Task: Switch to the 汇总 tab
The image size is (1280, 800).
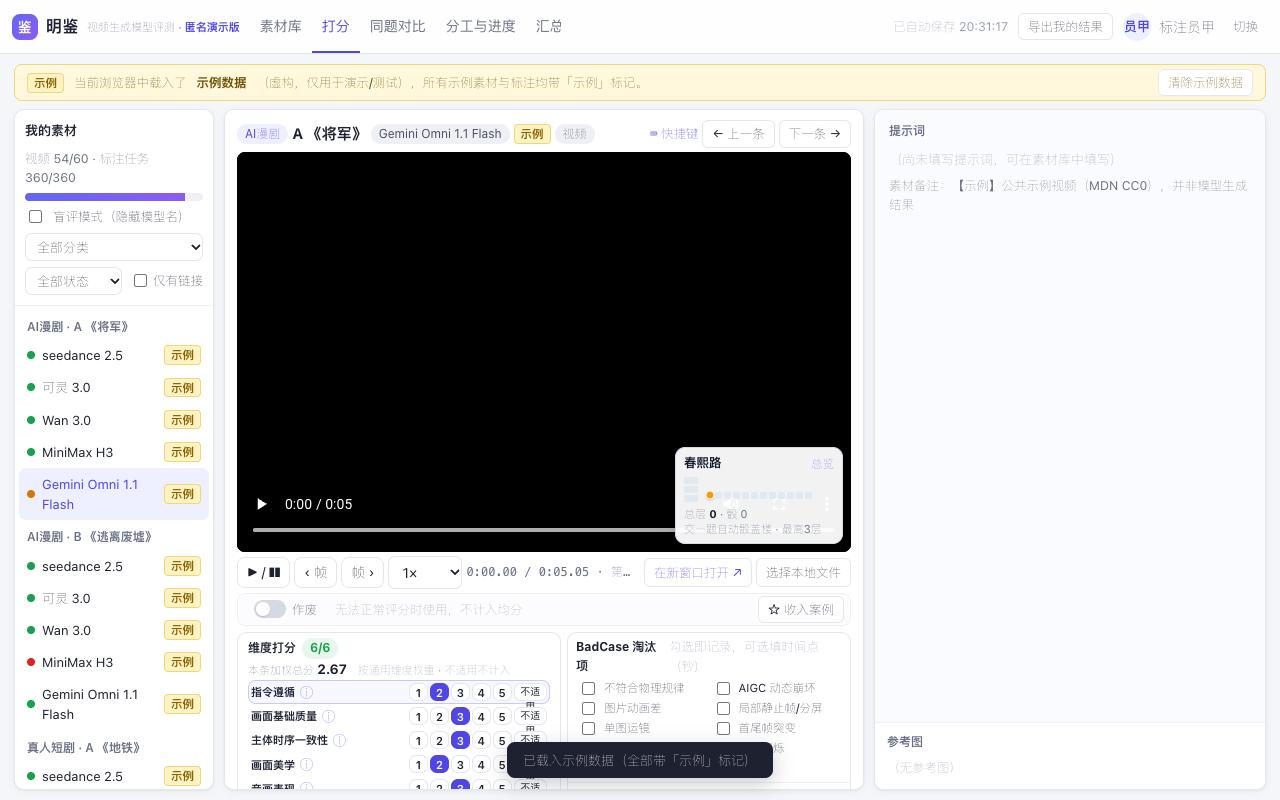Action: 549,27
